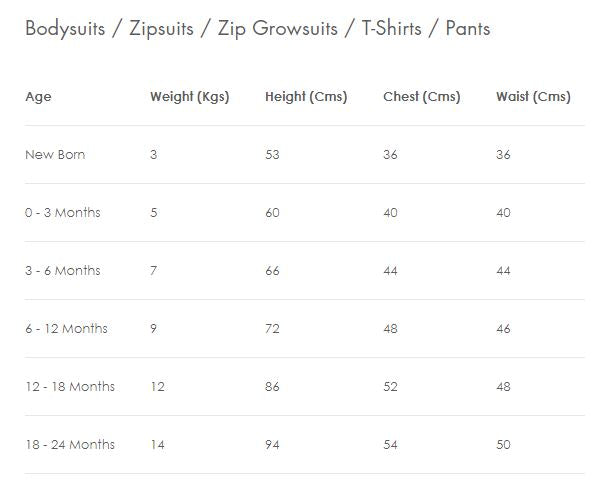
Task: Select the Weight (Kgs) column header
Action: coord(189,97)
